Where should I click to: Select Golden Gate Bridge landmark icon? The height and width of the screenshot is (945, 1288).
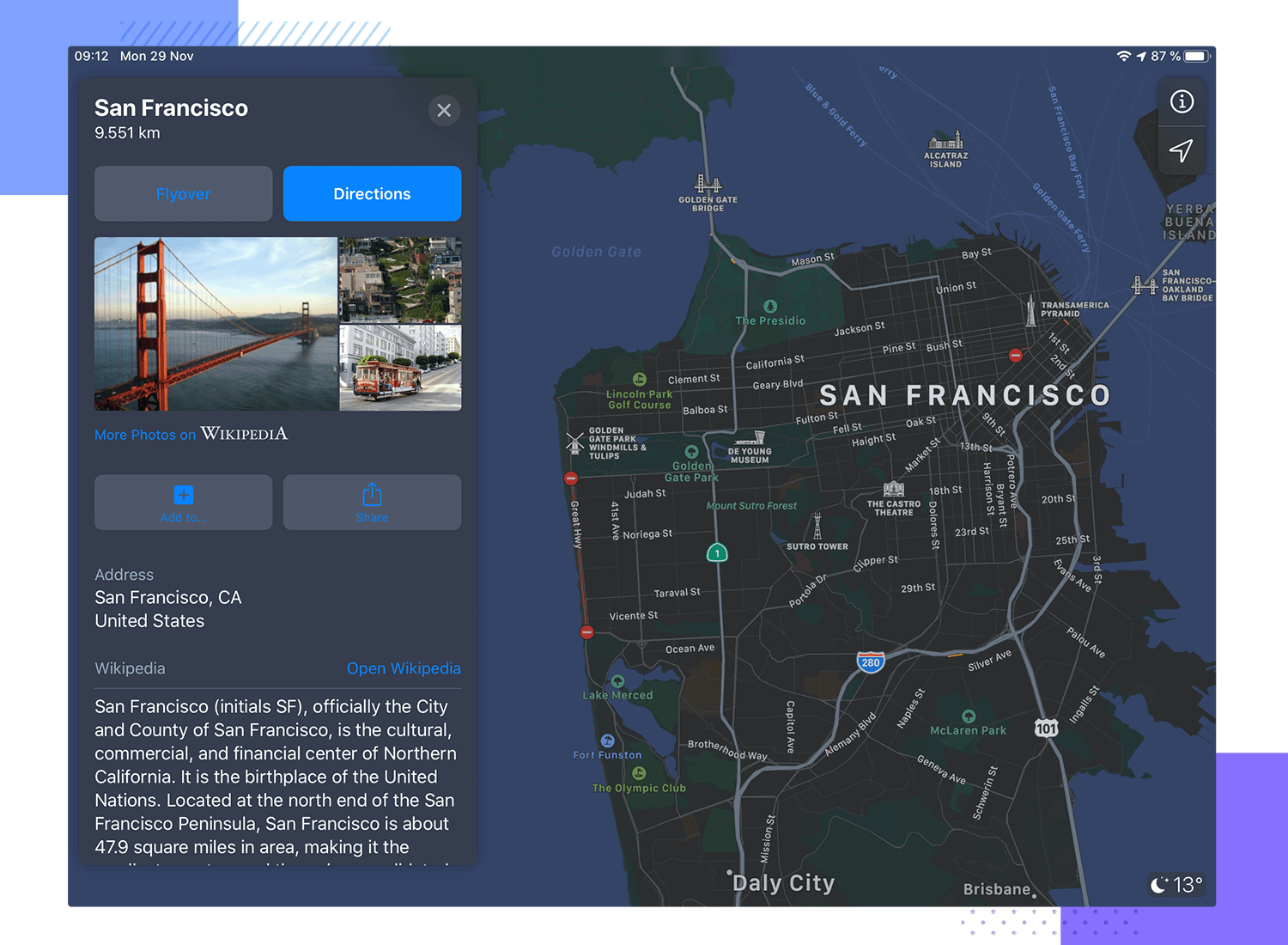click(x=708, y=183)
